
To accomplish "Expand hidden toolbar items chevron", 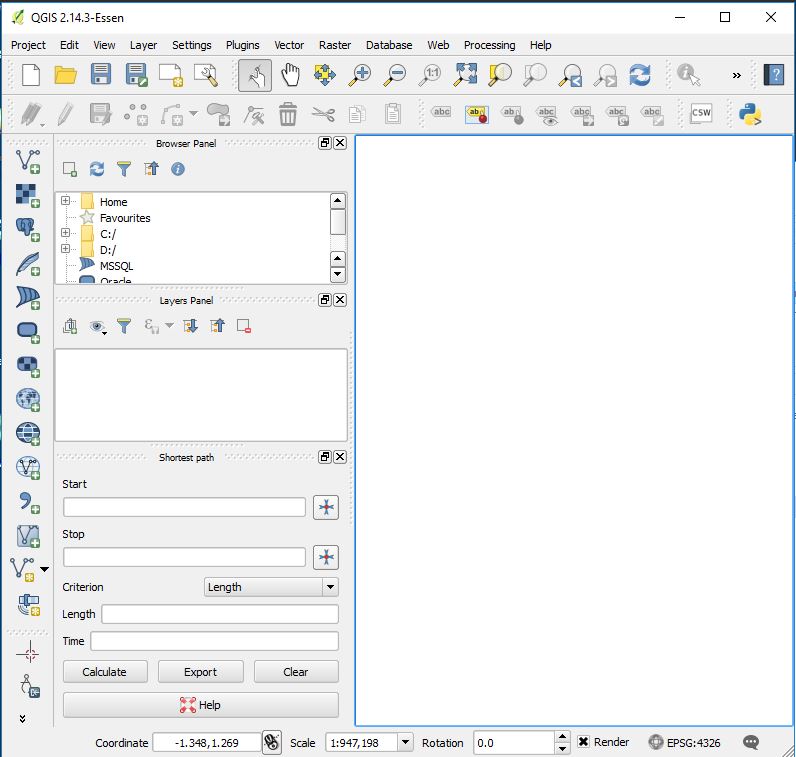I will click(737, 76).
